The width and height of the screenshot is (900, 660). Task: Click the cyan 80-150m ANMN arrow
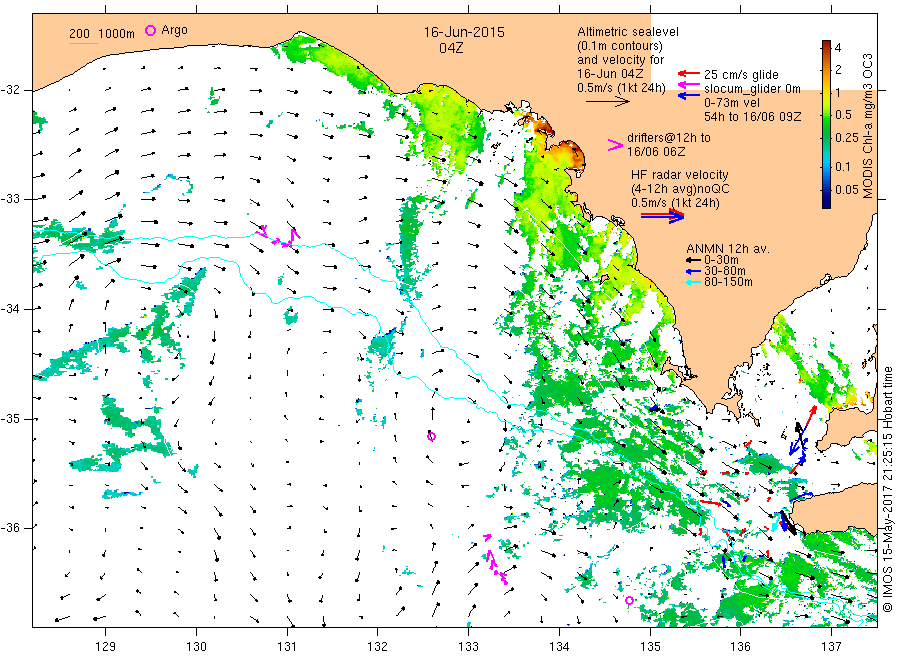pos(693,282)
